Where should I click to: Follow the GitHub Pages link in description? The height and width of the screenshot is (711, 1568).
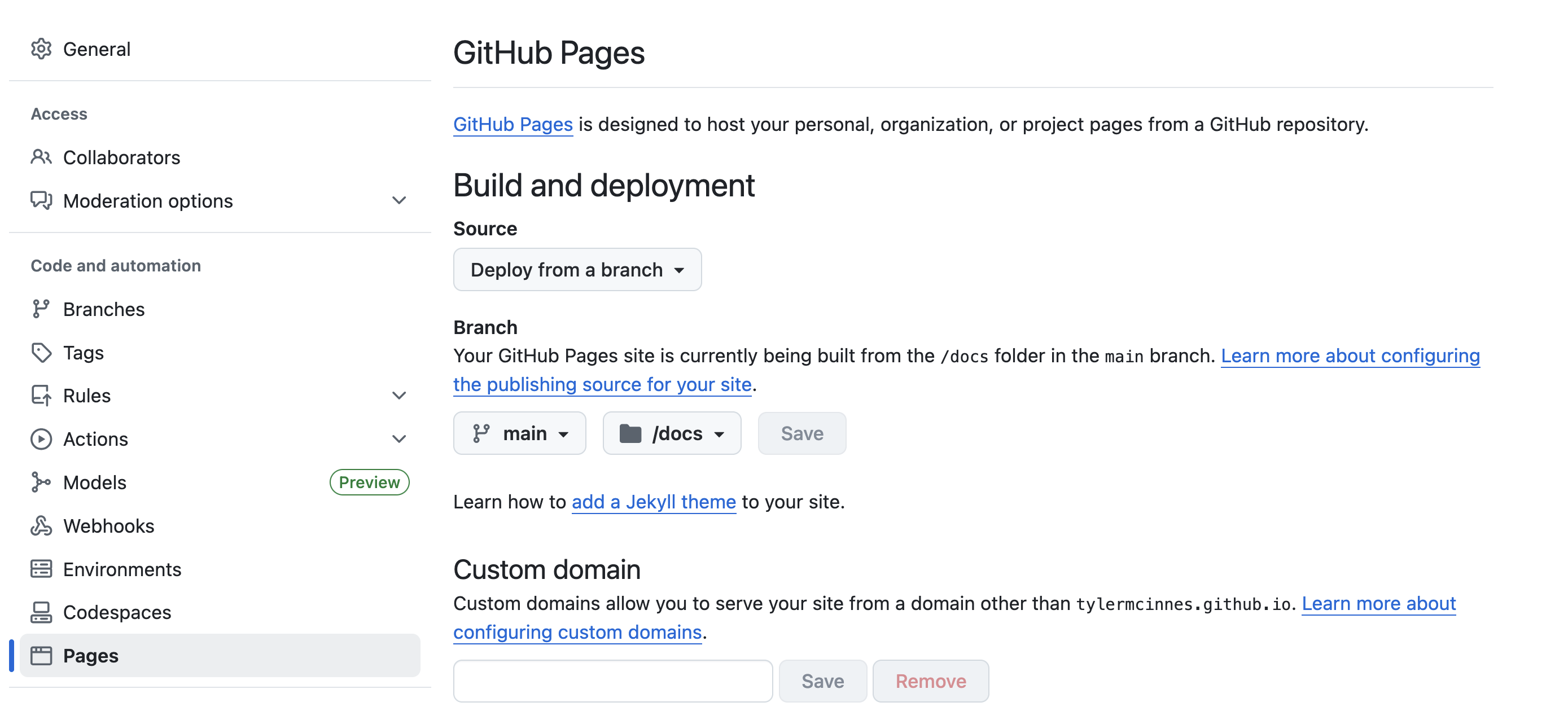click(x=513, y=124)
